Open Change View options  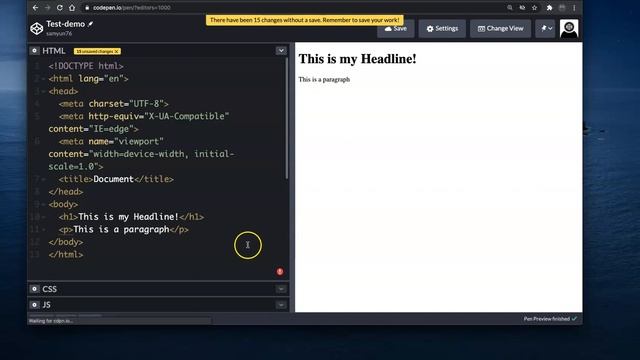(500, 29)
